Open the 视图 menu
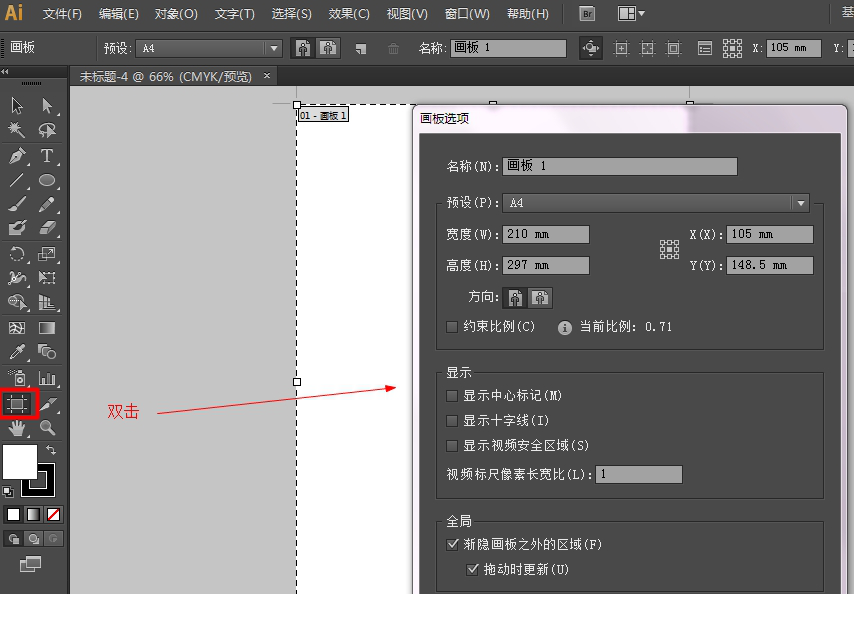 (406, 13)
